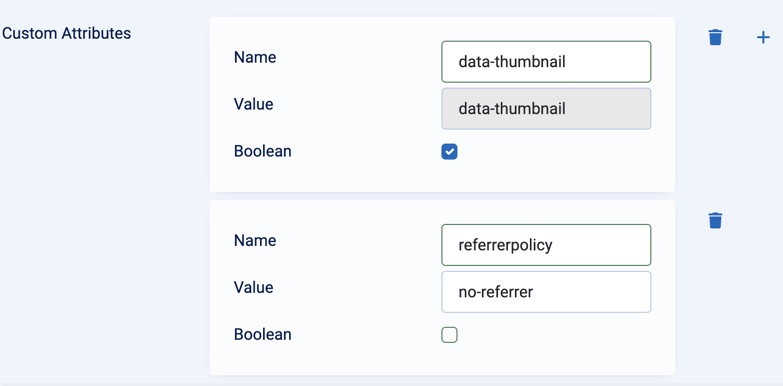Add a new custom attribute with the plus icon

(x=763, y=37)
